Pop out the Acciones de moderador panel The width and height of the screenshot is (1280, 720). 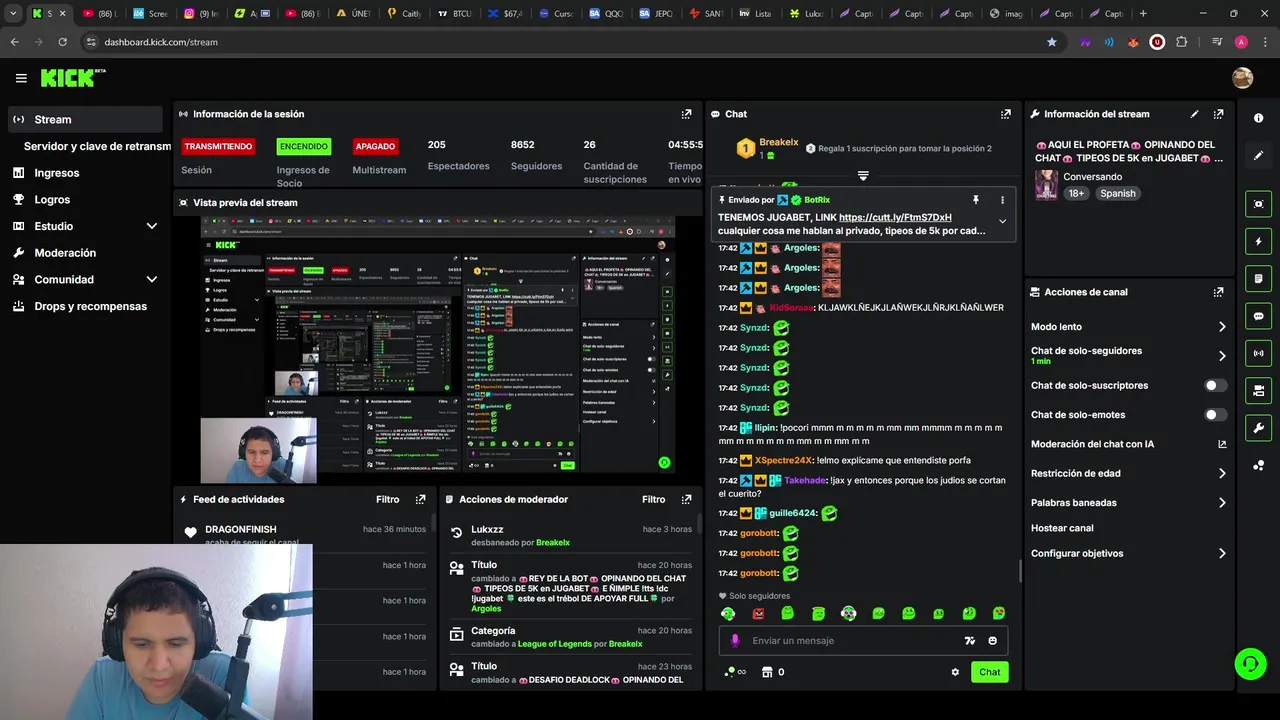(x=686, y=499)
